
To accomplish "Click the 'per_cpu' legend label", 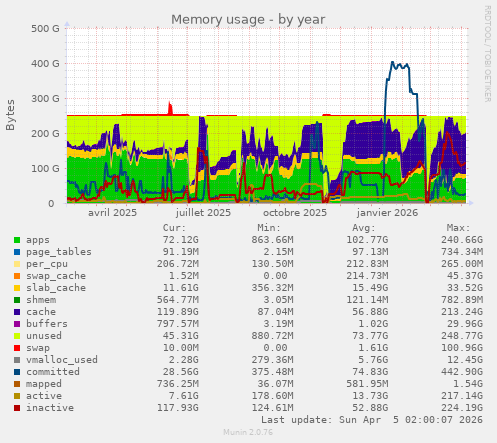I will 47,264.
